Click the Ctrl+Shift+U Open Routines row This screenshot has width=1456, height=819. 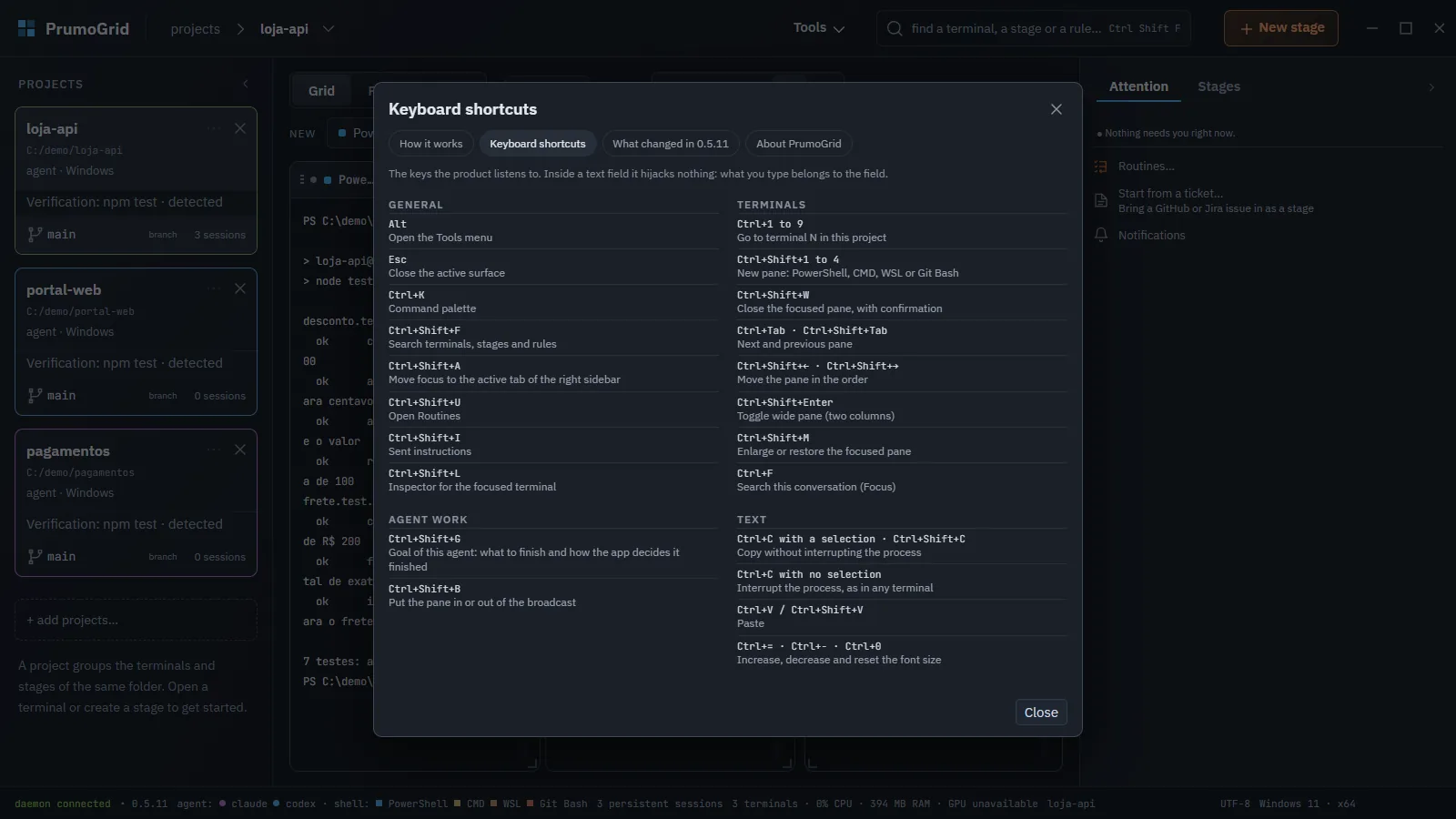pyautogui.click(x=553, y=409)
